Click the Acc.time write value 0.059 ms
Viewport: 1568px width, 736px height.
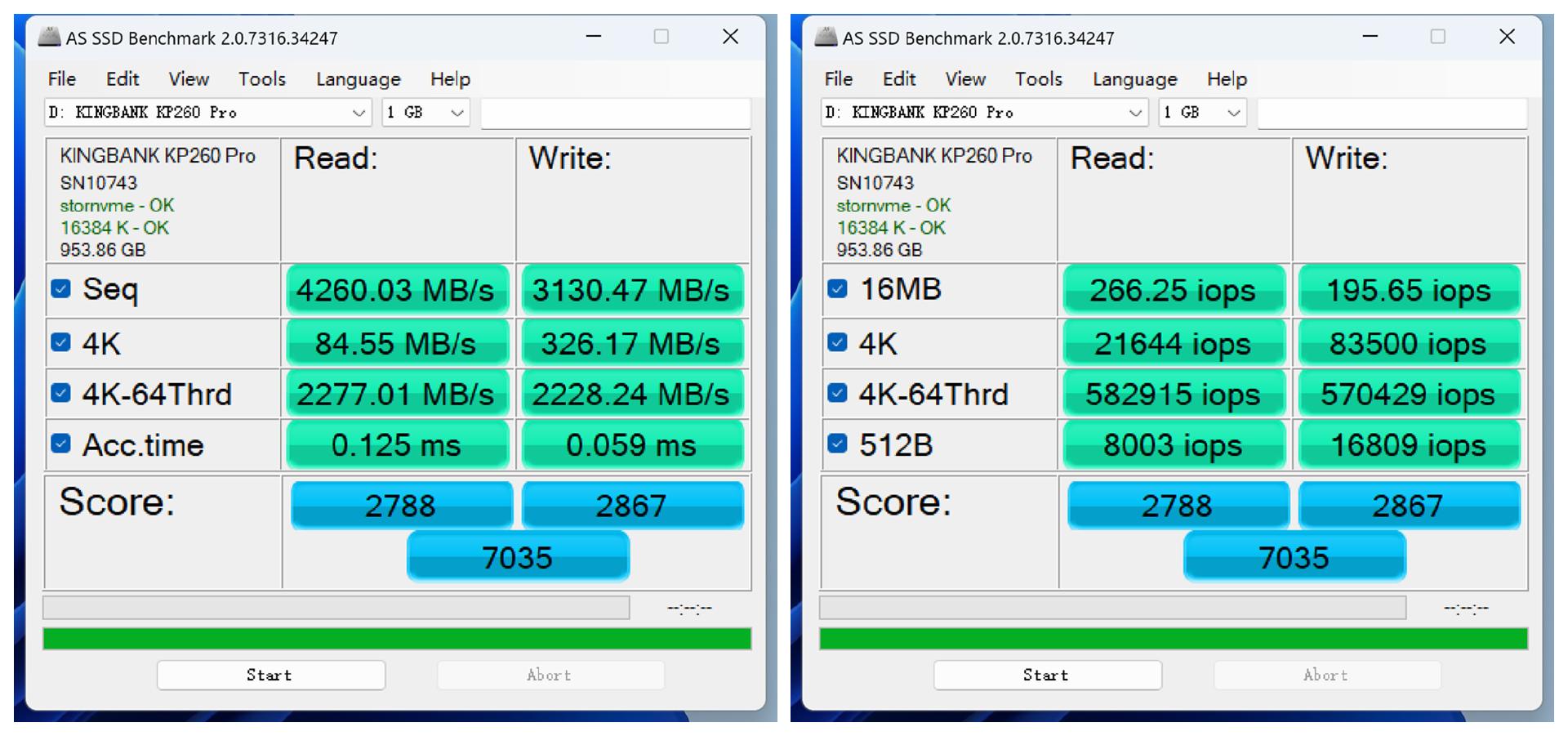[x=632, y=444]
